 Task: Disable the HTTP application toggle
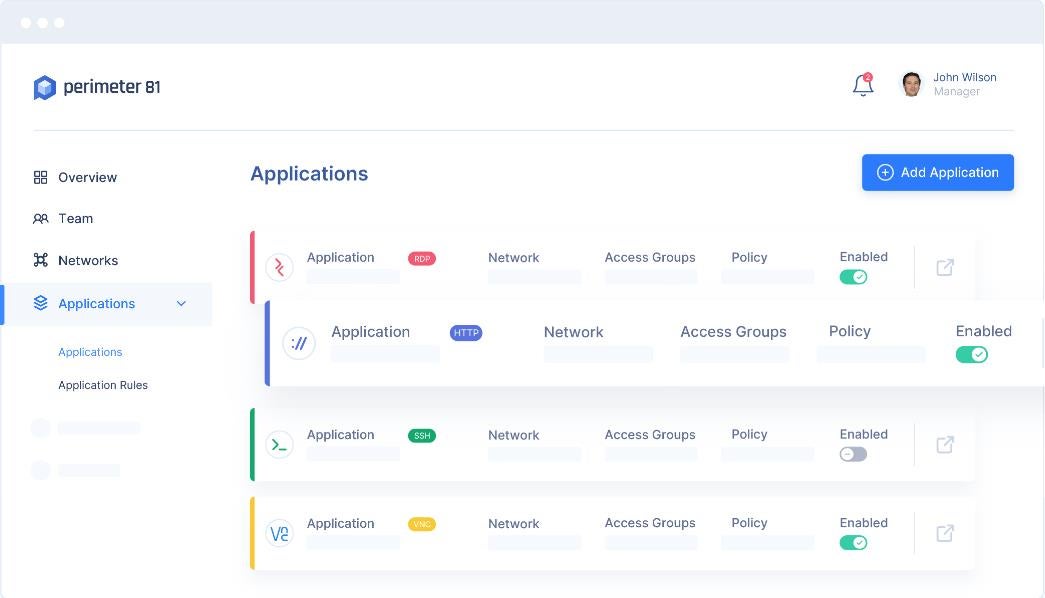pyautogui.click(x=972, y=355)
